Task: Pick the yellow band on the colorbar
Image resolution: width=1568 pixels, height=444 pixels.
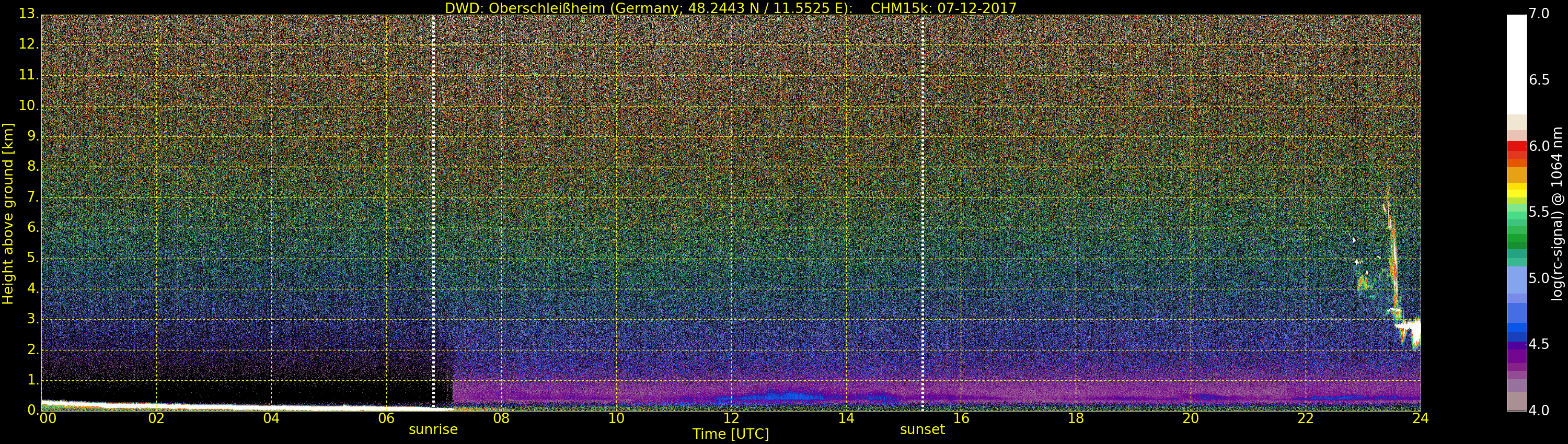Action: coord(1516,190)
